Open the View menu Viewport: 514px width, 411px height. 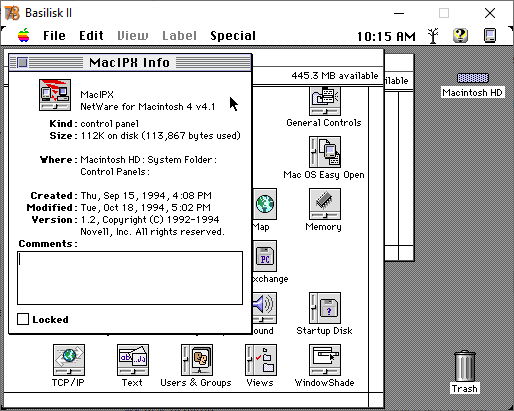133,36
